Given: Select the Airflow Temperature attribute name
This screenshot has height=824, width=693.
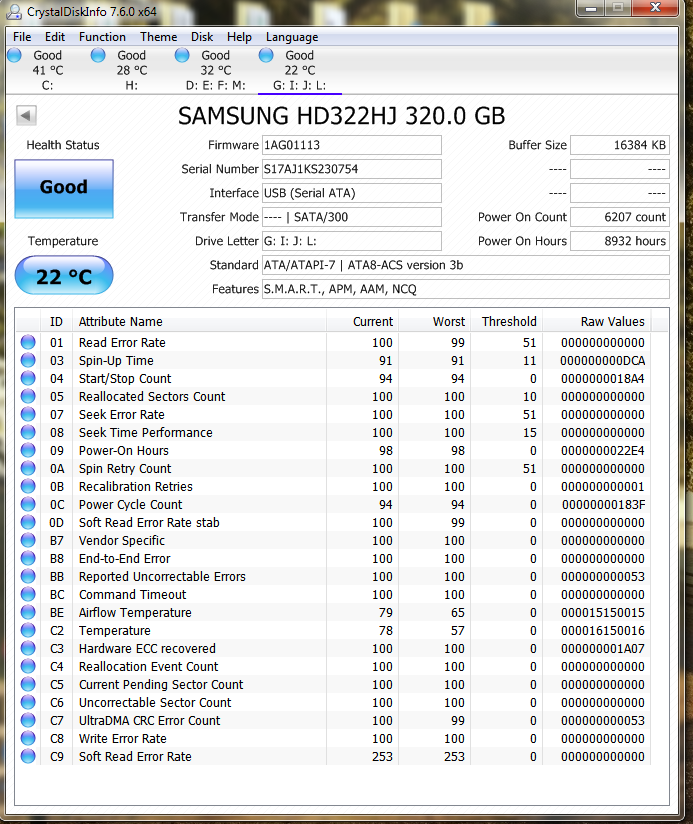Looking at the screenshot, I should click(135, 612).
